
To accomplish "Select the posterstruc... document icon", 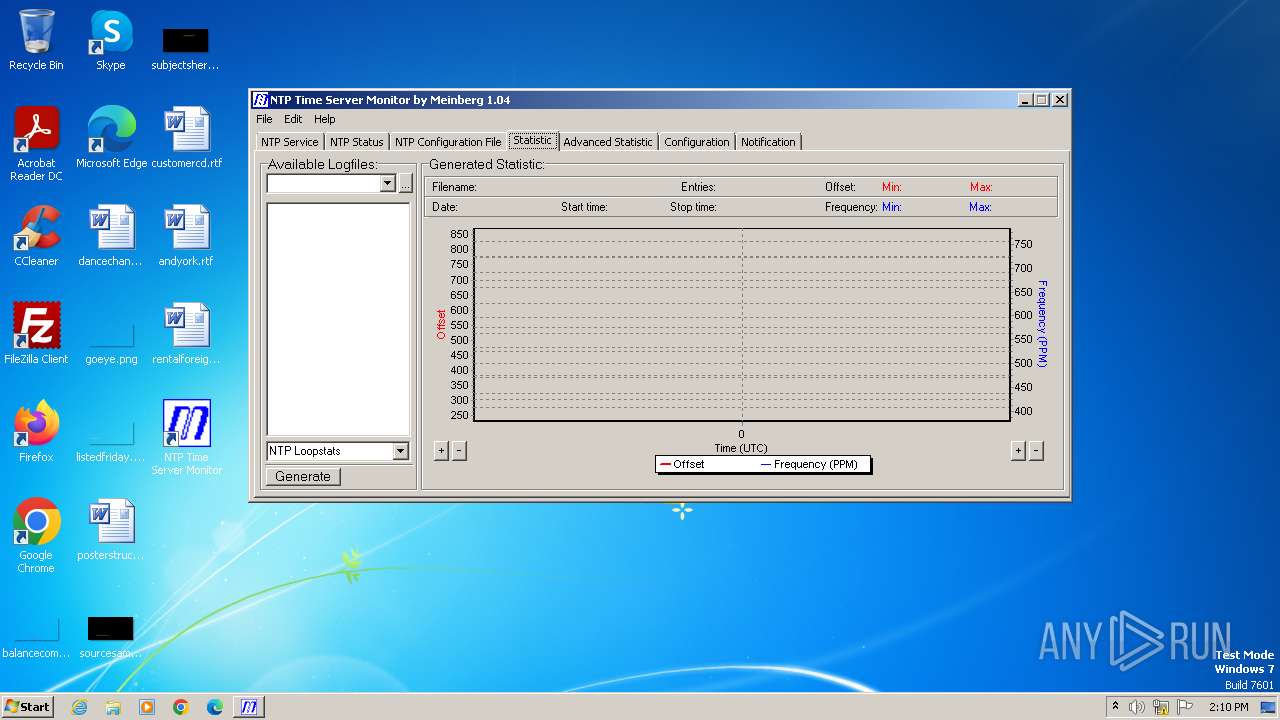I will (x=111, y=530).
